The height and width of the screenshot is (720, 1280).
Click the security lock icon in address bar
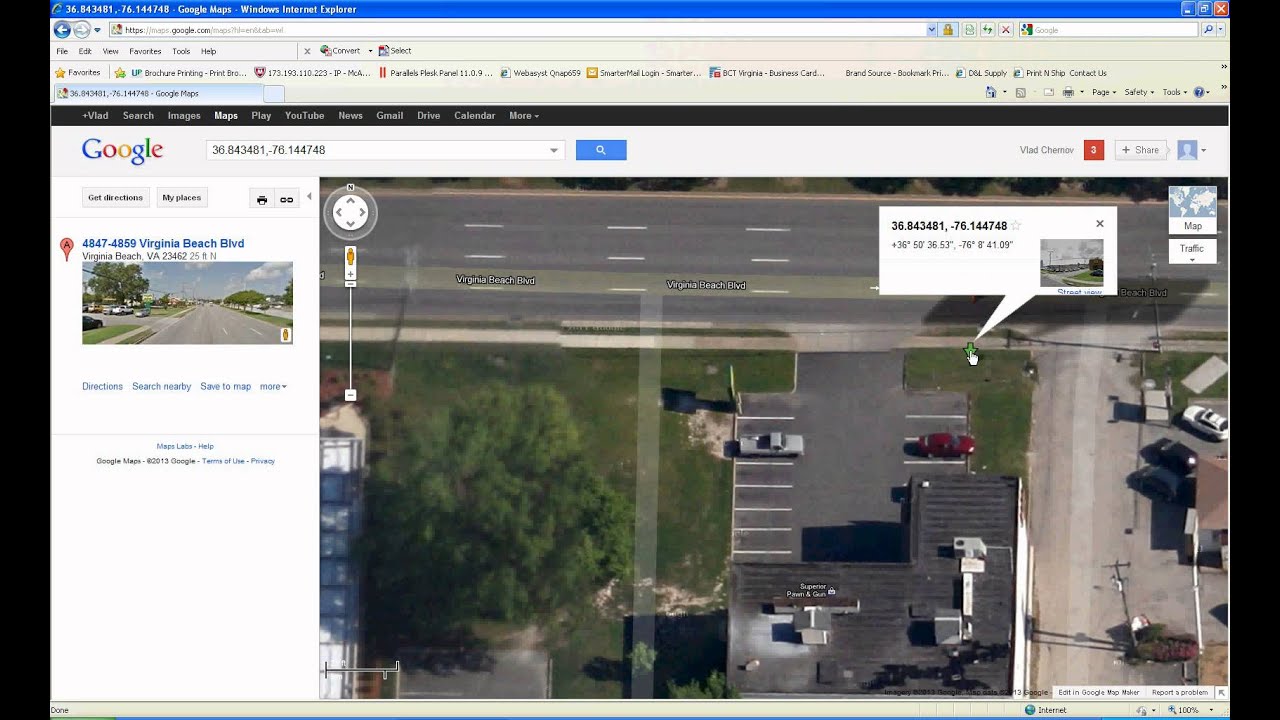(x=948, y=30)
